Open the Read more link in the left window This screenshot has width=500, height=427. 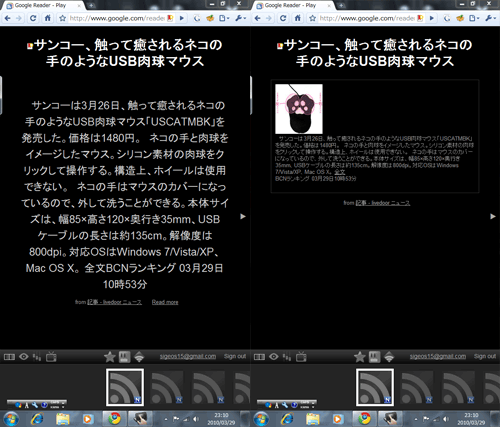[165, 302]
